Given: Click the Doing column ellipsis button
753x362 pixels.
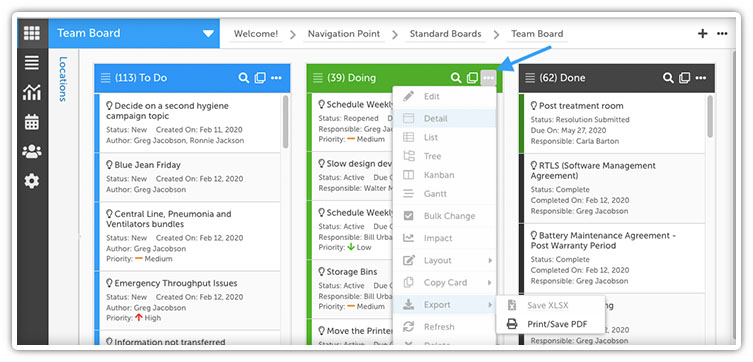Looking at the screenshot, I should tap(488, 78).
